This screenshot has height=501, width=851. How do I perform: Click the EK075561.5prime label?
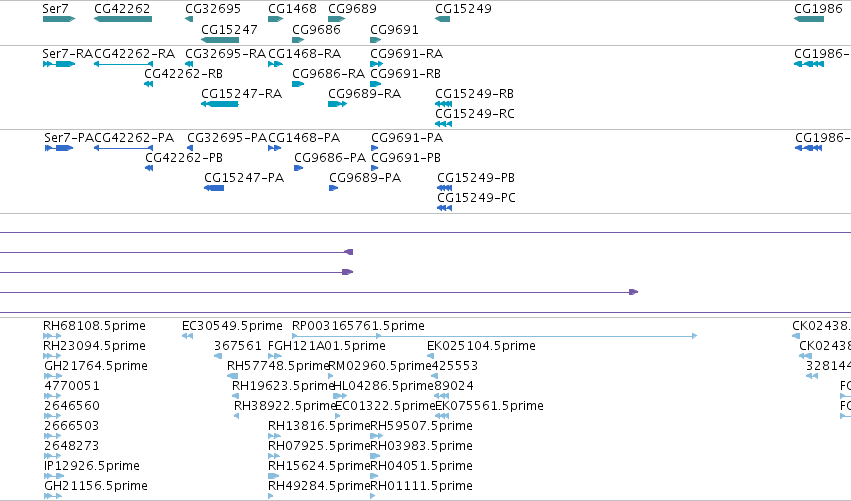click(x=489, y=406)
